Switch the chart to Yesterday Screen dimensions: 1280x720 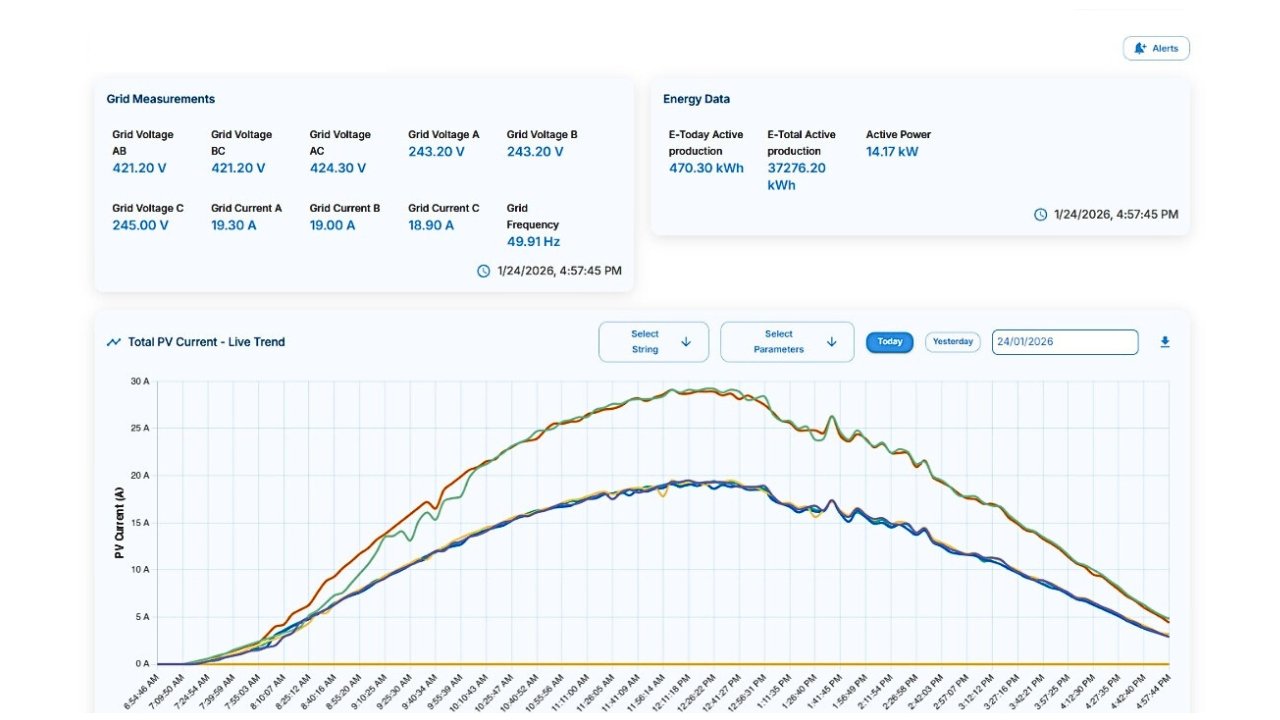(x=952, y=342)
